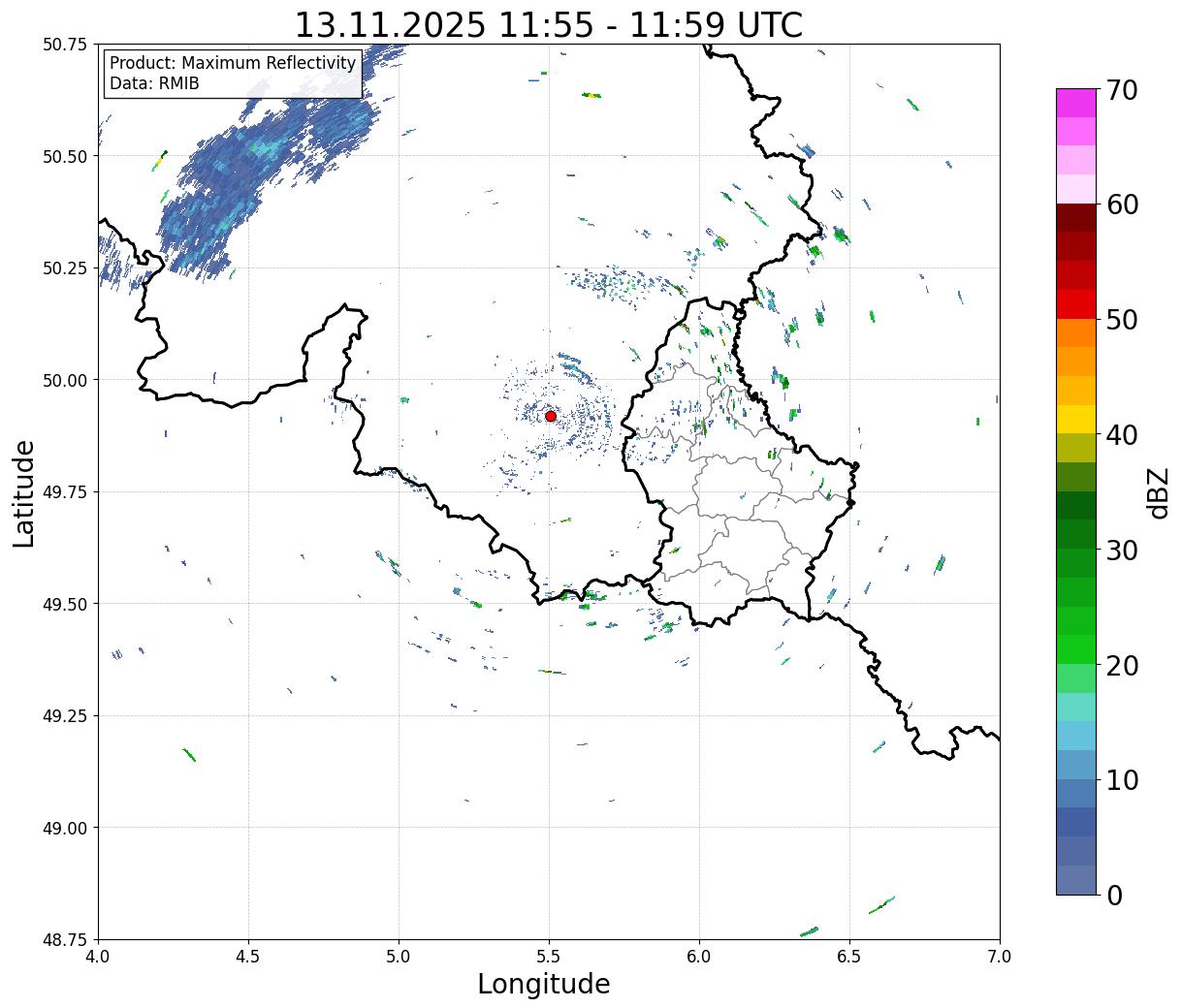
Task: Click longitude tick label 5.0
Action: pyautogui.click(x=399, y=957)
